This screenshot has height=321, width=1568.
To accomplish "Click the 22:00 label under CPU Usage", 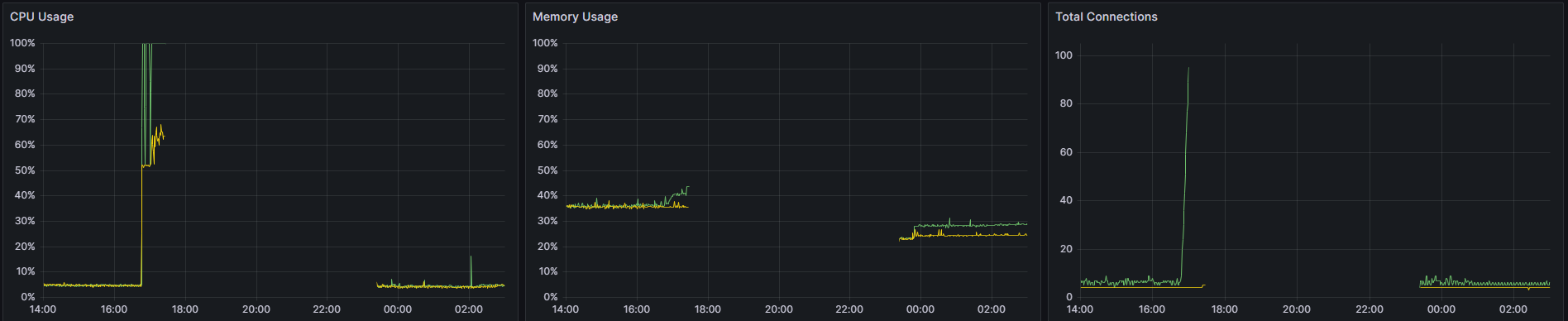I will (x=327, y=309).
